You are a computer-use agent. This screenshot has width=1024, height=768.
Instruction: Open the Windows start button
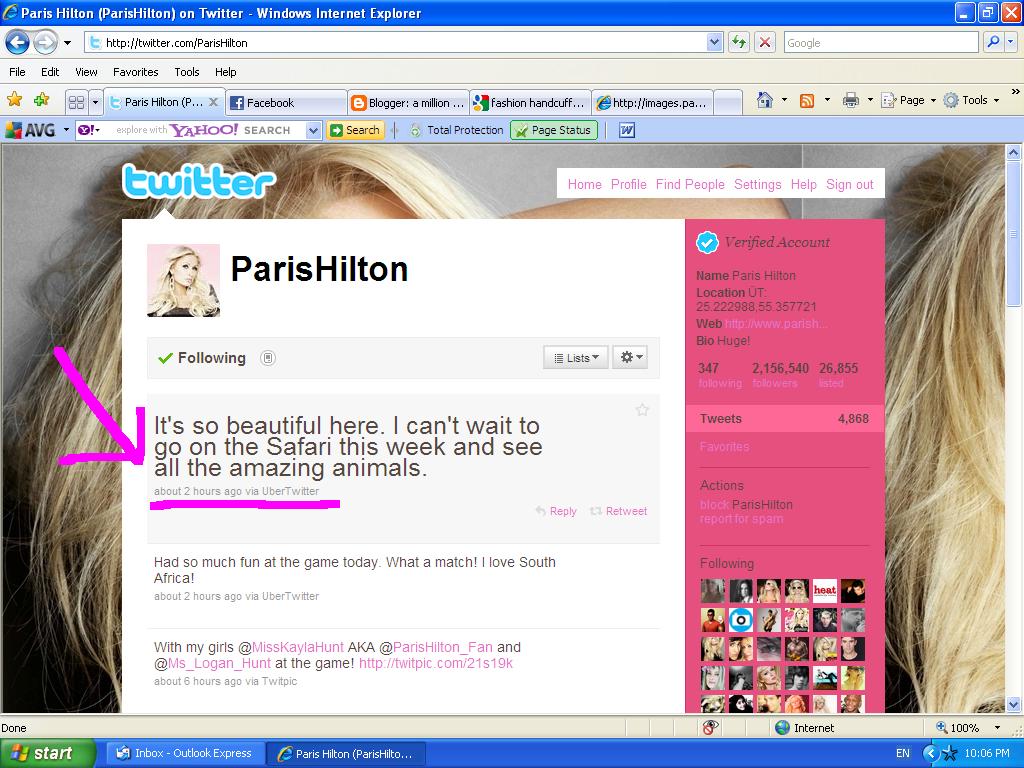tap(47, 753)
